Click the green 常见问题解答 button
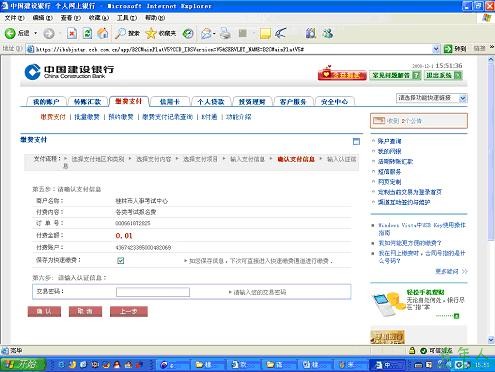The width and height of the screenshot is (495, 372). point(395,75)
